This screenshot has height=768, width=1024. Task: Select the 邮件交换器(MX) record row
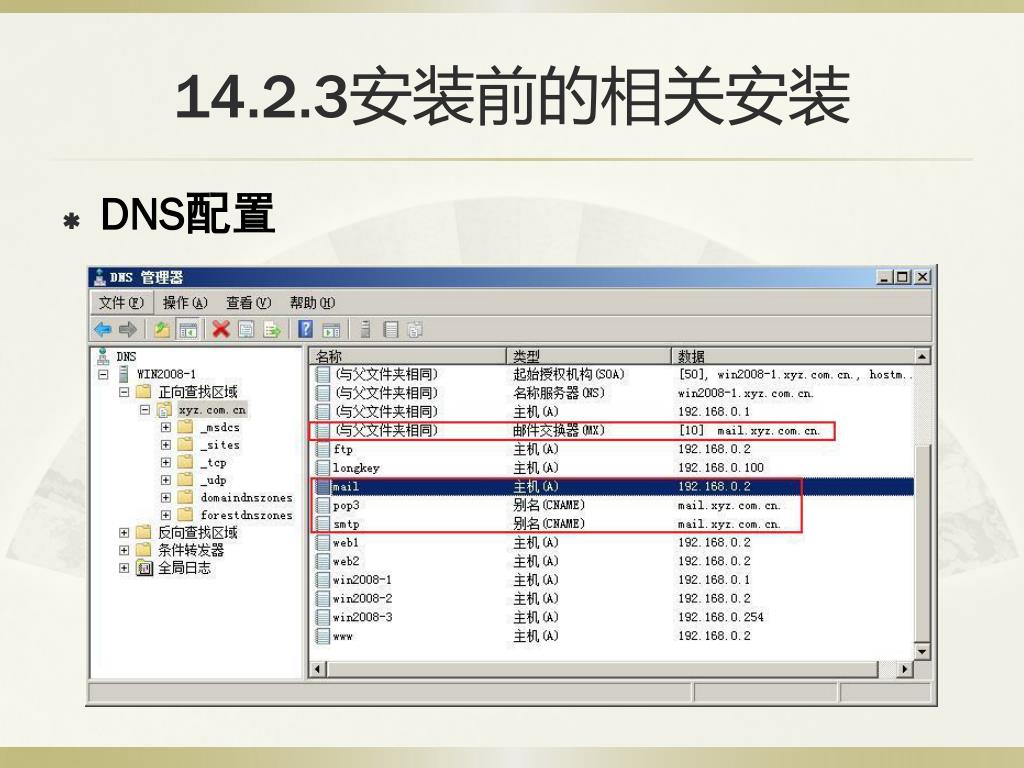point(613,430)
